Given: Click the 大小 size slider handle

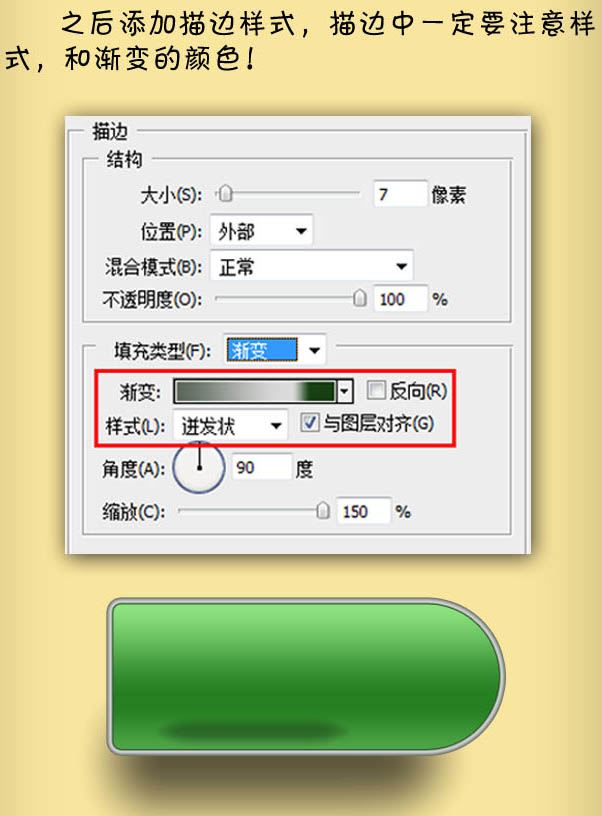Looking at the screenshot, I should (x=225, y=194).
